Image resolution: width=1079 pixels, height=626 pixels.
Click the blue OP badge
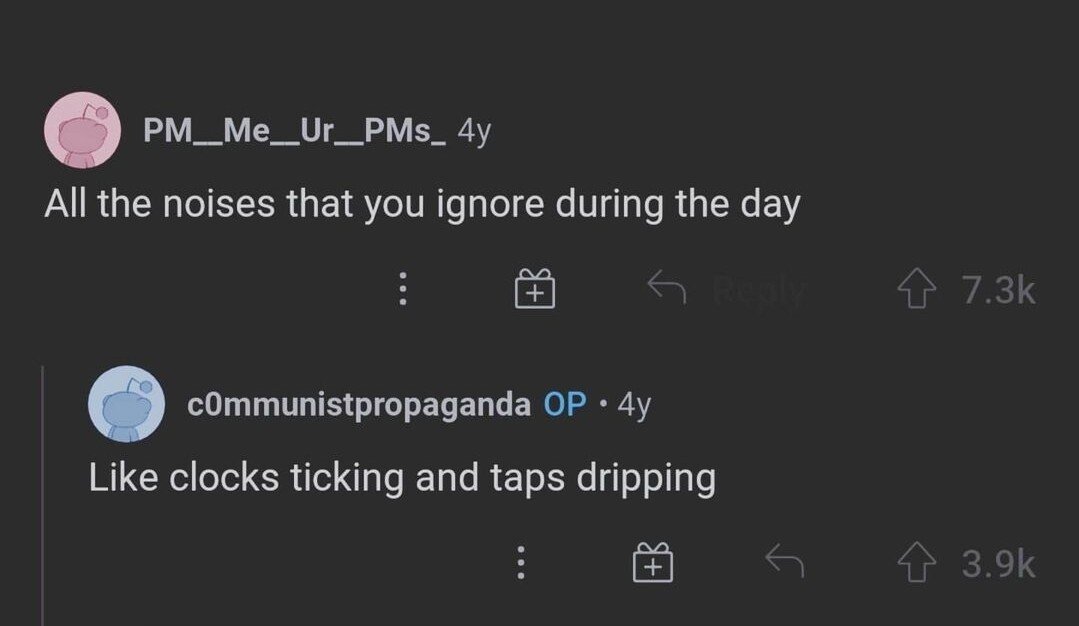[564, 404]
